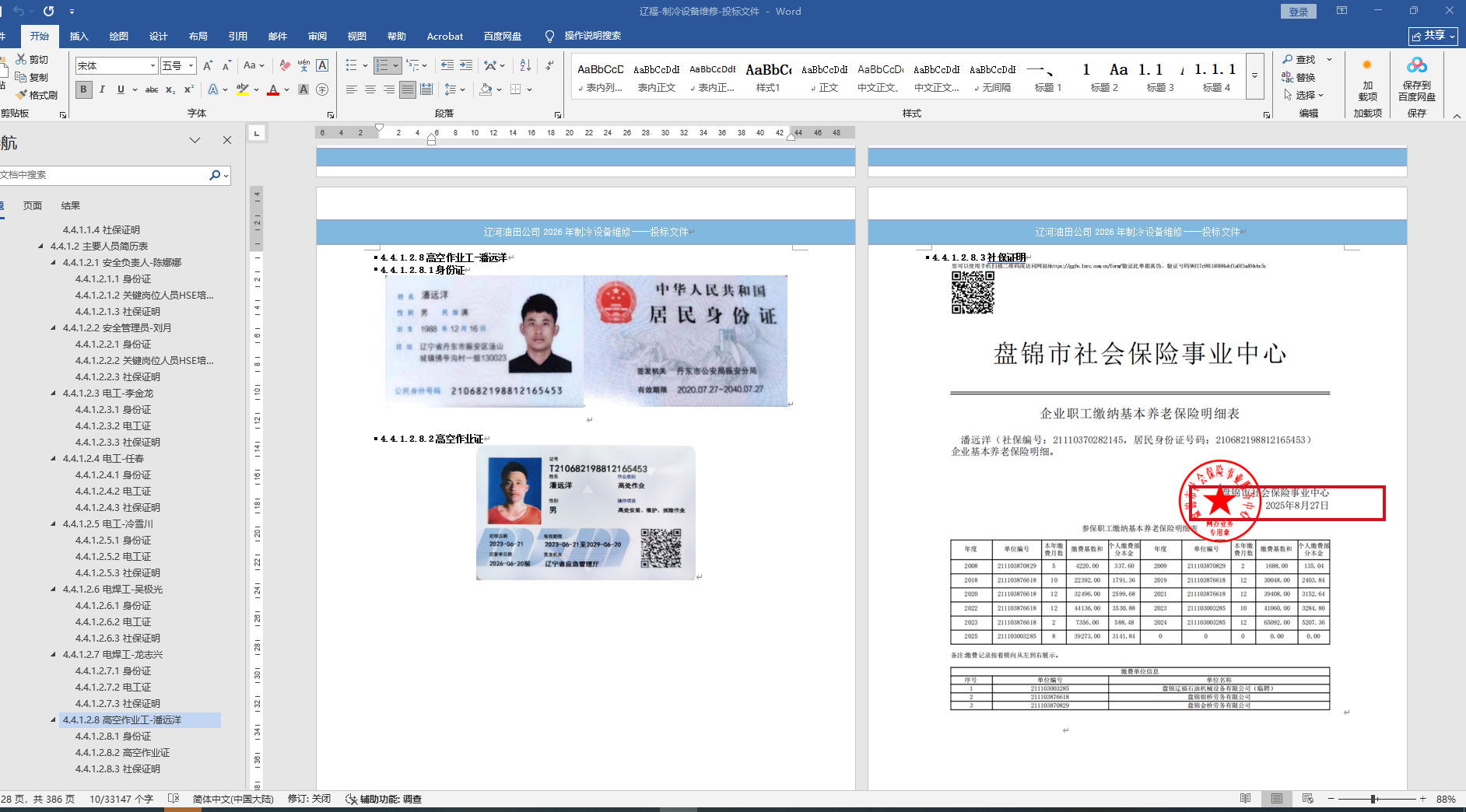This screenshot has width=1466, height=812.
Task: Align the paragraph text to the right
Action: [389, 89]
